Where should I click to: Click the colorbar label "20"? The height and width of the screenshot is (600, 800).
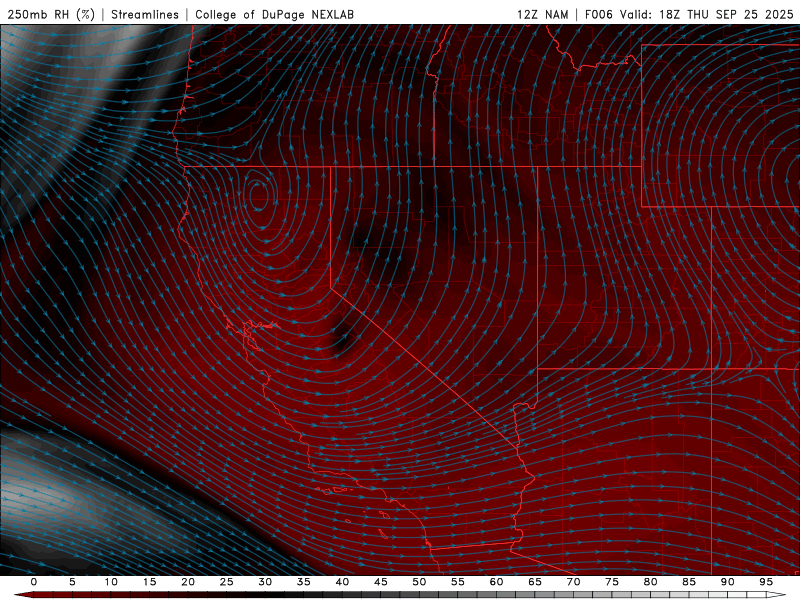(188, 582)
